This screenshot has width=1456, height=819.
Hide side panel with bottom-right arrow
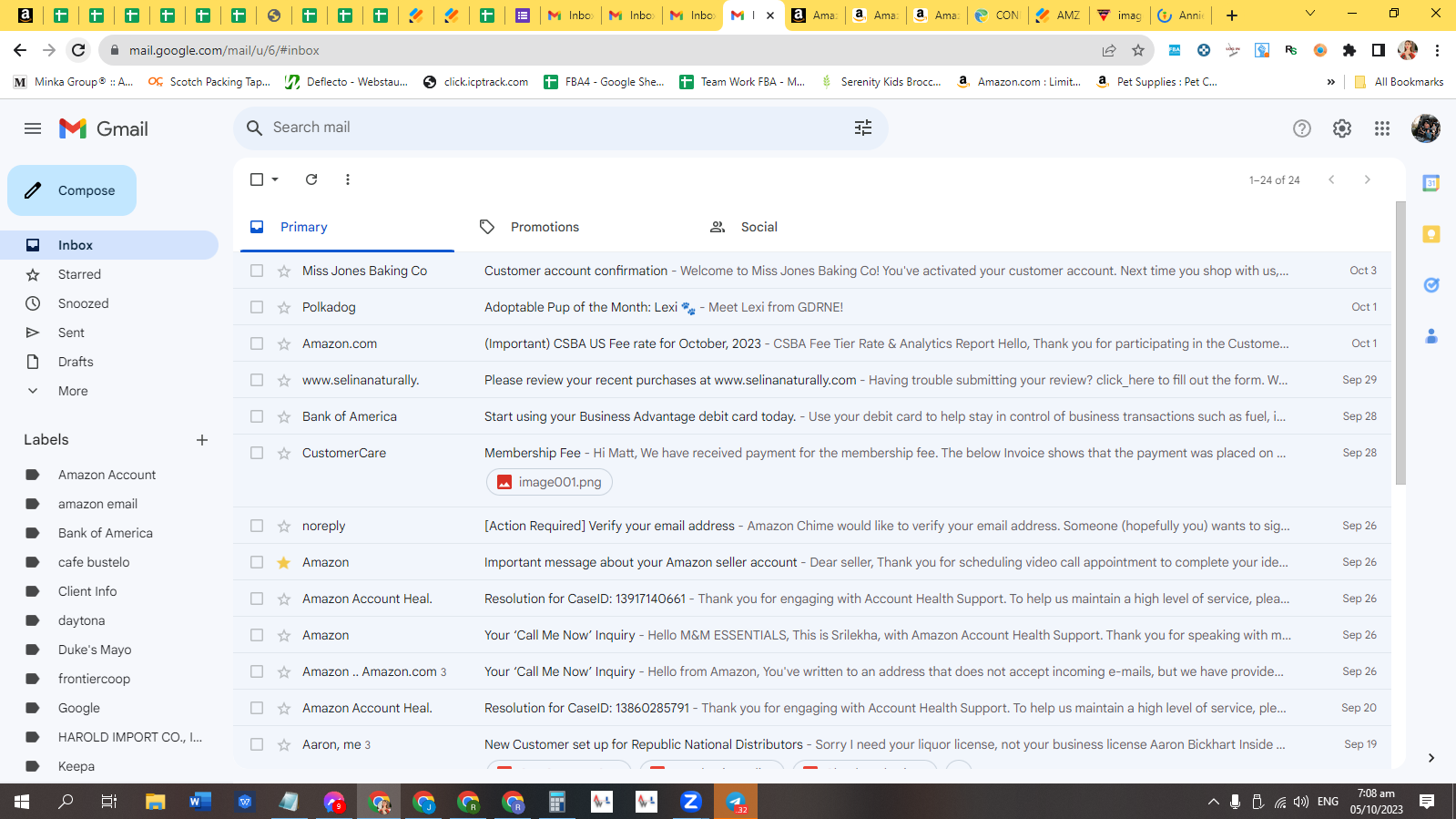click(1431, 758)
